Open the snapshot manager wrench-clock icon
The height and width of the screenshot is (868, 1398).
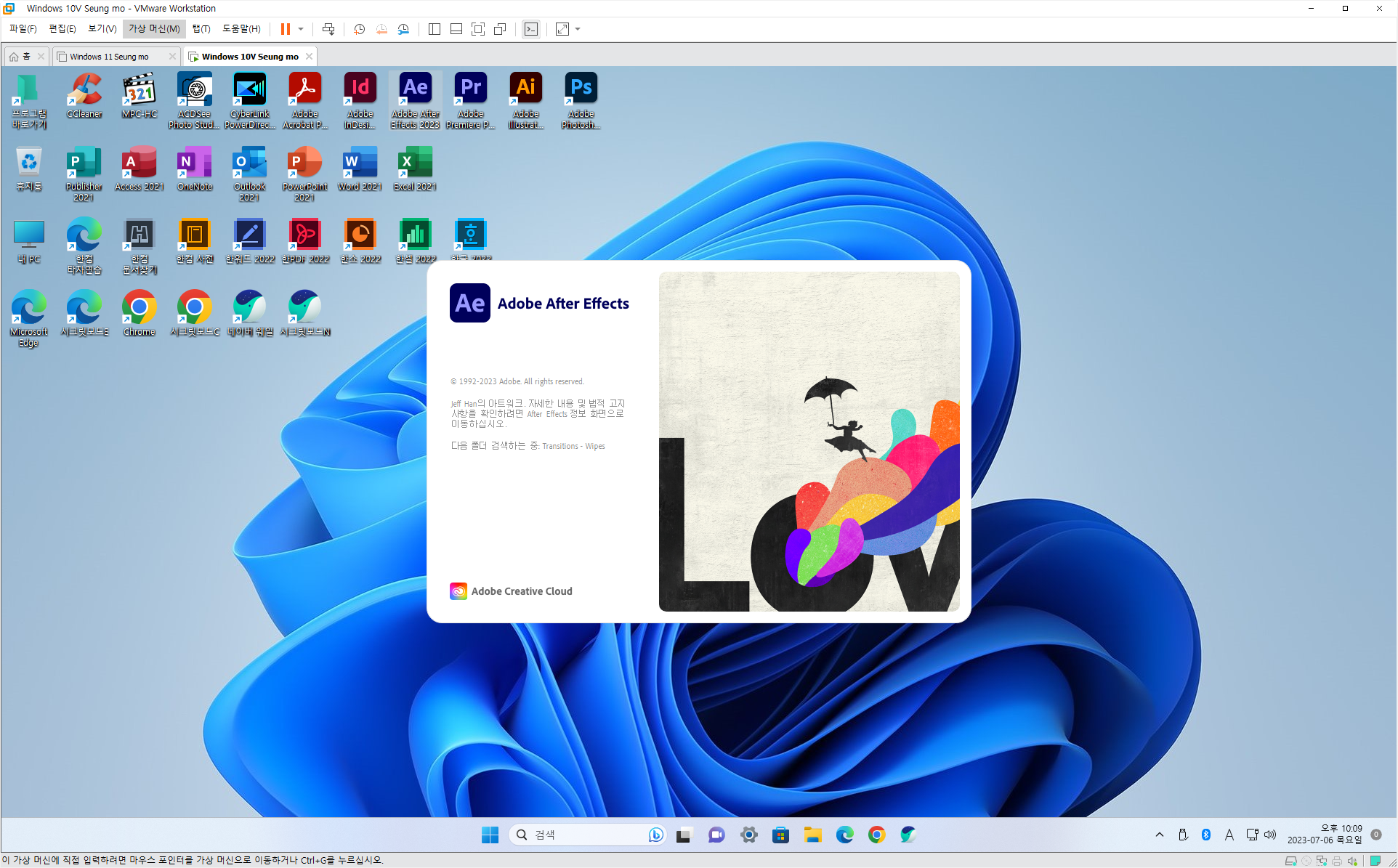click(403, 29)
